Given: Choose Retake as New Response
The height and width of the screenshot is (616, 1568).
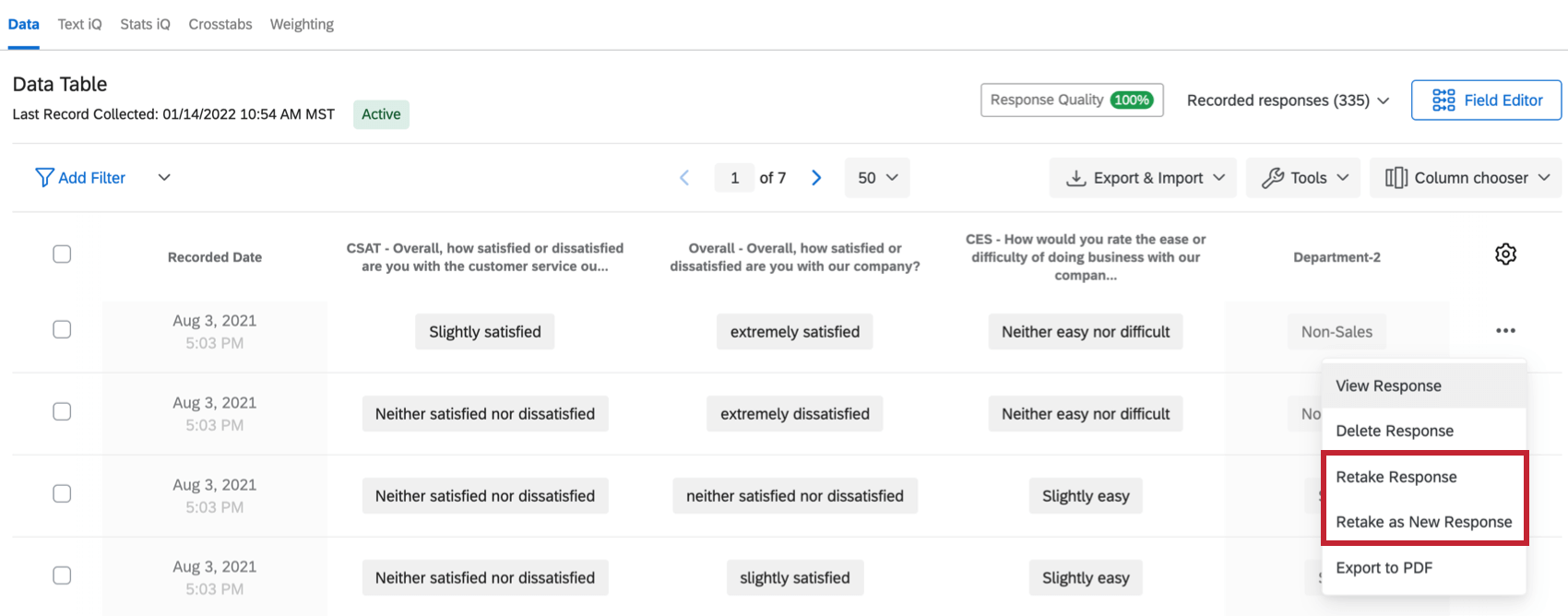Looking at the screenshot, I should click(x=1423, y=522).
